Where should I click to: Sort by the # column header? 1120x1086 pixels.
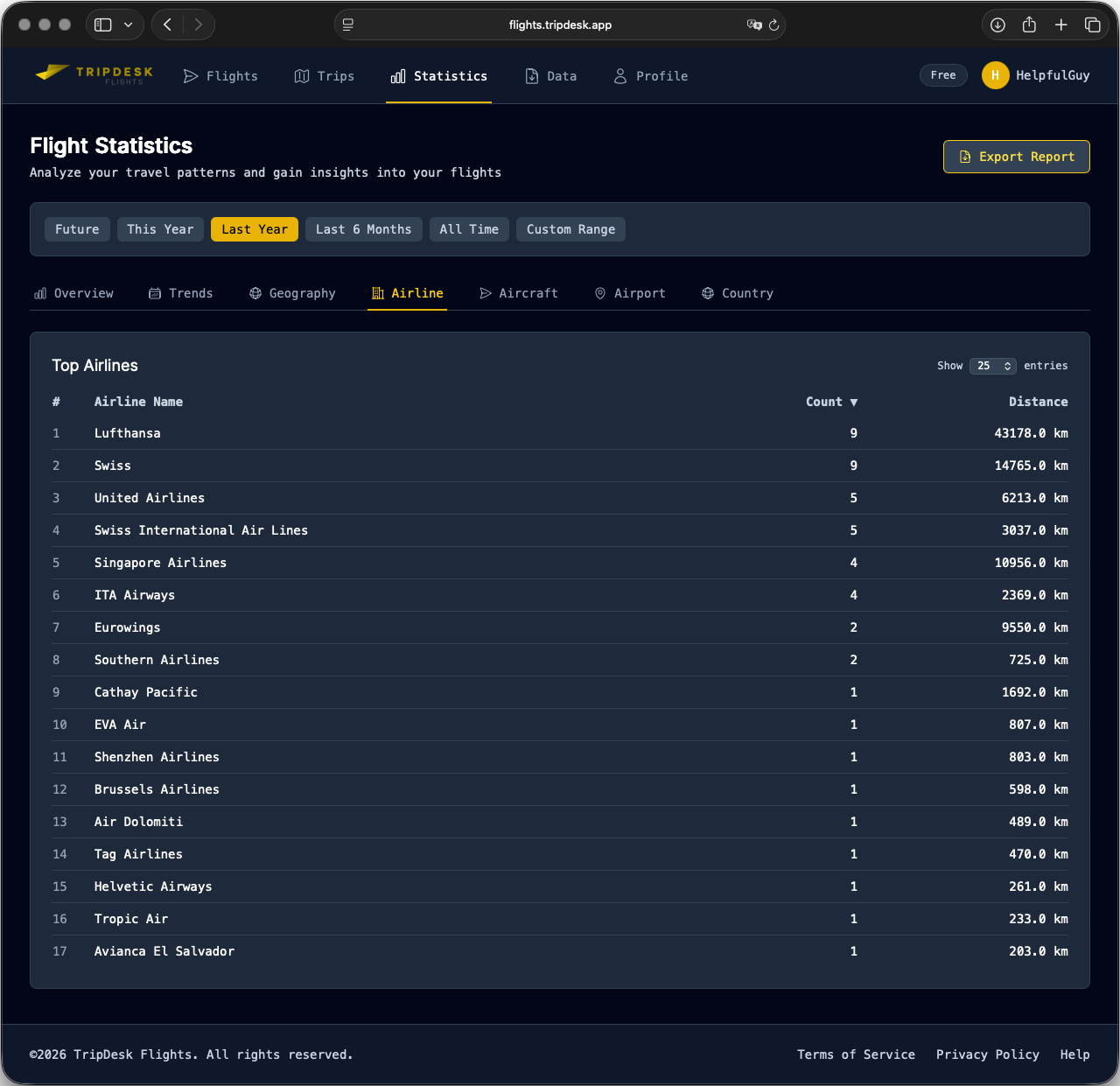pyautogui.click(x=56, y=402)
